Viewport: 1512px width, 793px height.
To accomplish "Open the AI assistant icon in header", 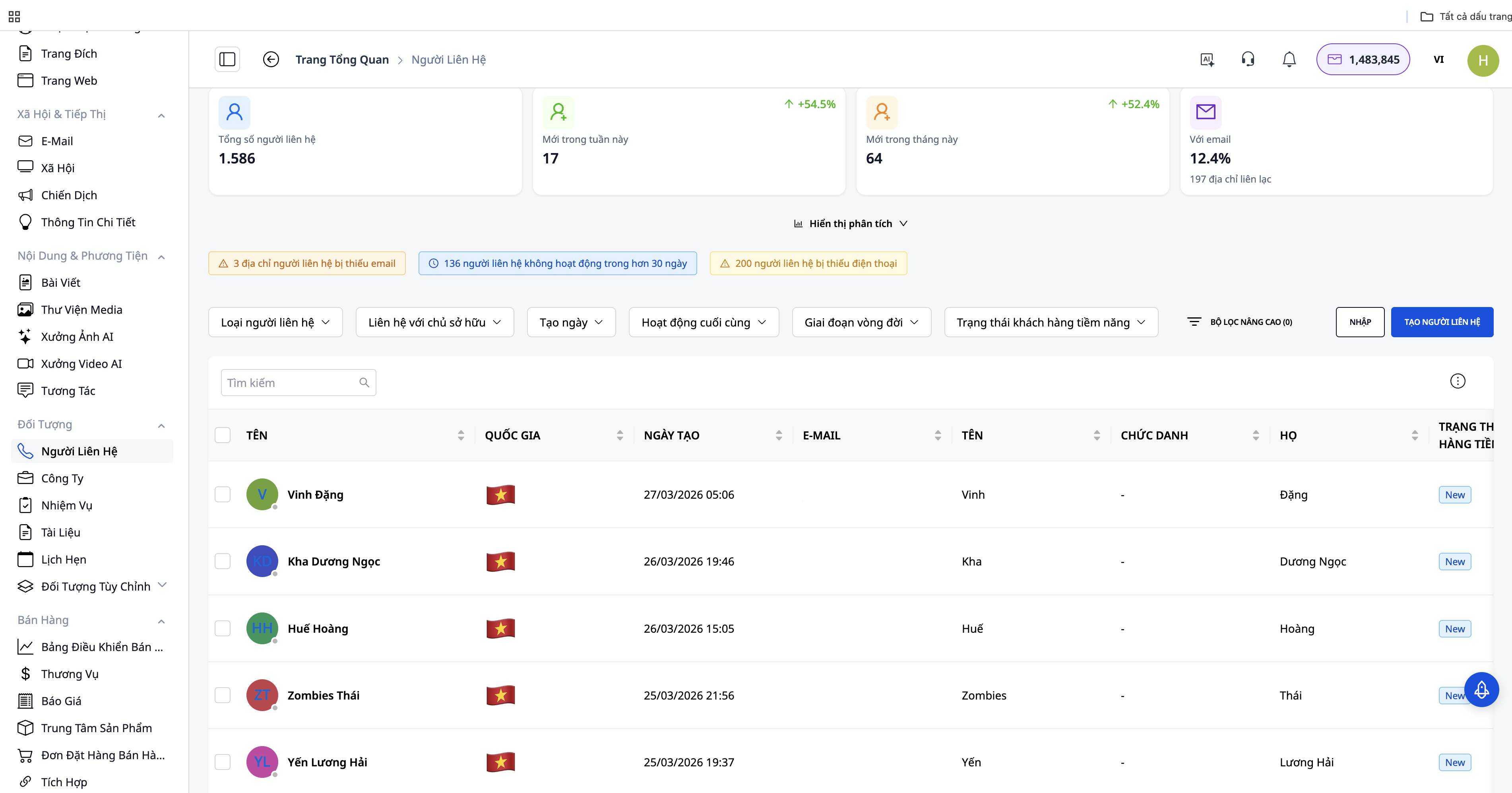I will coord(1207,59).
